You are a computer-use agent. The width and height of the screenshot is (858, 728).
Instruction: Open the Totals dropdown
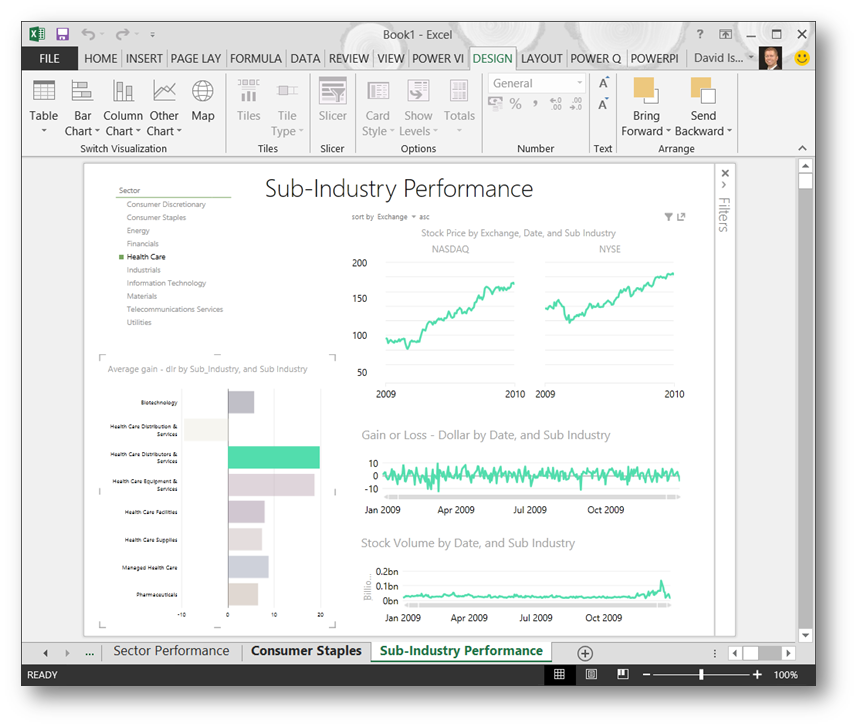click(x=459, y=107)
